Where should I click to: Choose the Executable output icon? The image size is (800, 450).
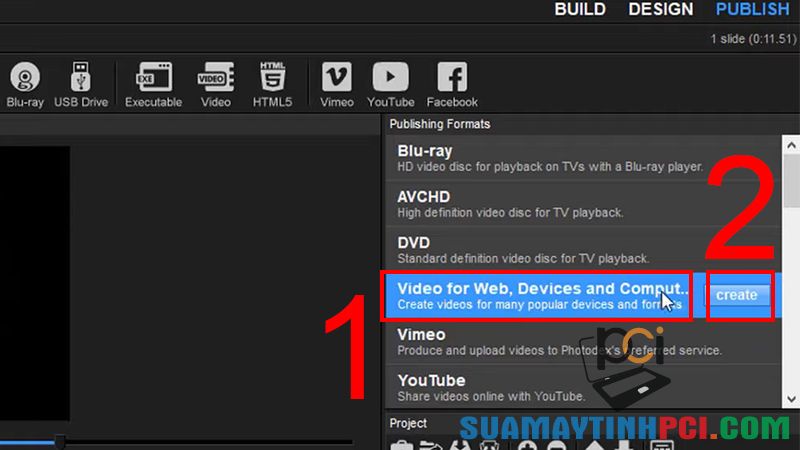[154, 85]
